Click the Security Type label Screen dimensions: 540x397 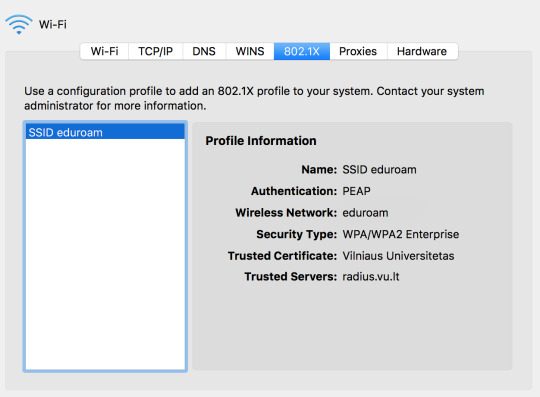296,234
